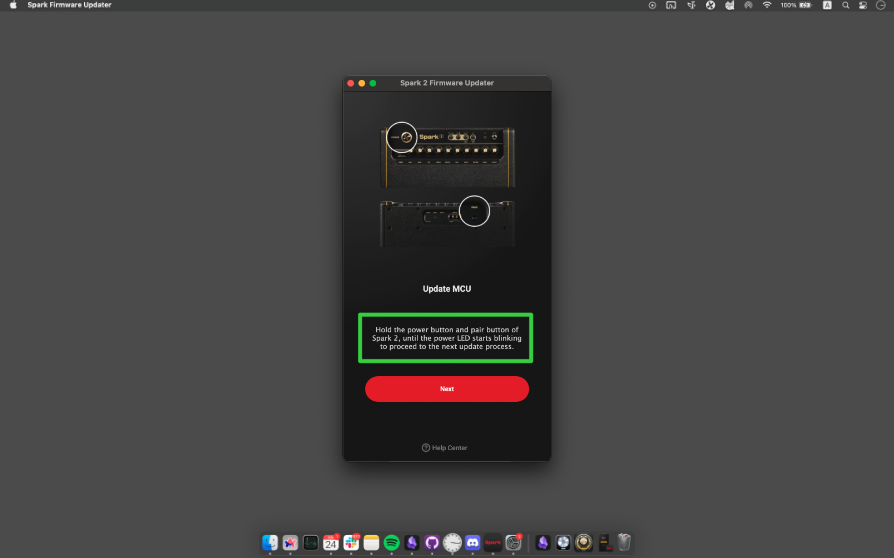The width and height of the screenshot is (894, 558).
Task: Click the play circle menu bar icon
Action: 652,5
